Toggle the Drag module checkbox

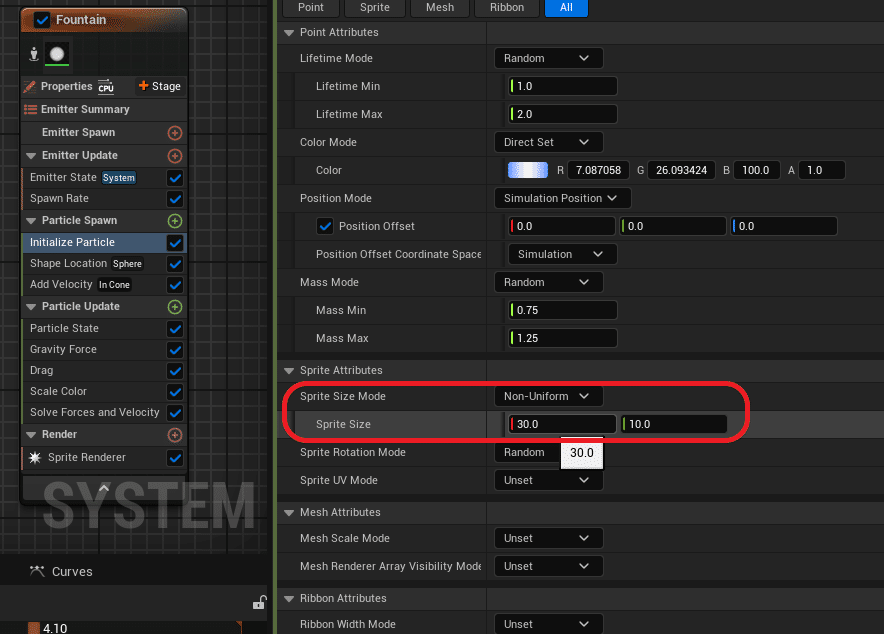(x=175, y=371)
